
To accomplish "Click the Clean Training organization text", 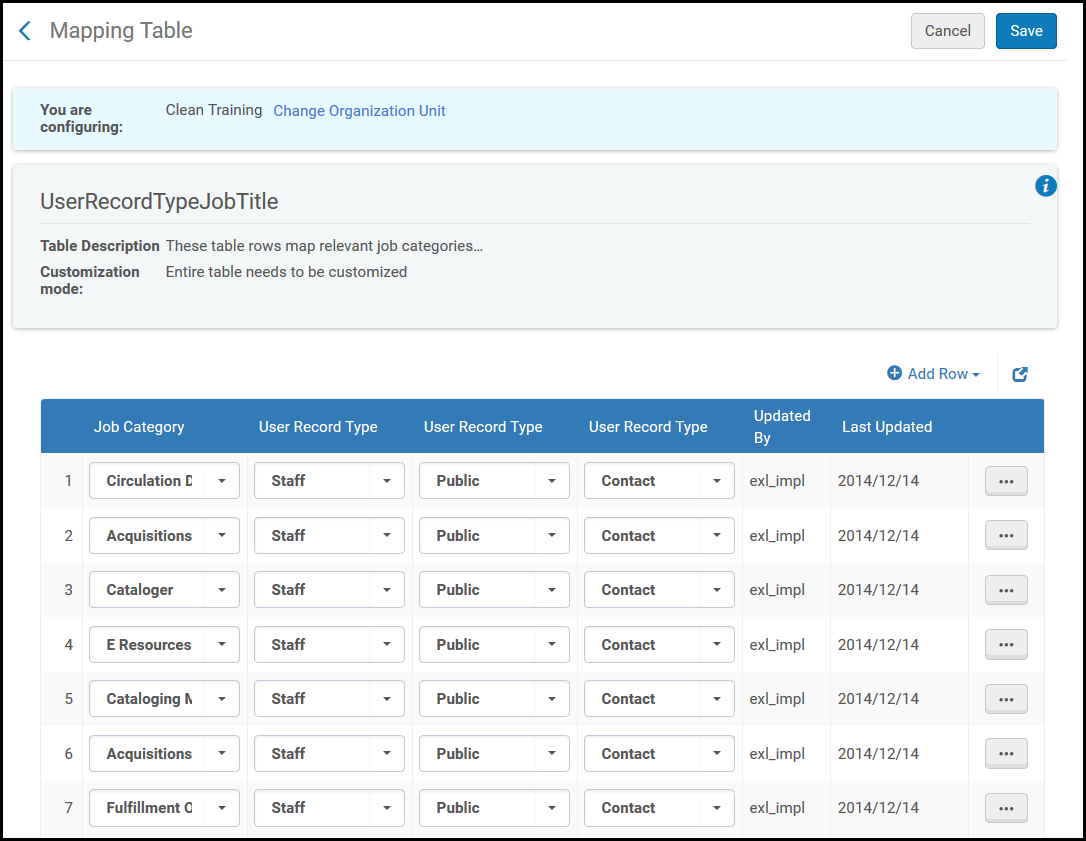I will [213, 110].
